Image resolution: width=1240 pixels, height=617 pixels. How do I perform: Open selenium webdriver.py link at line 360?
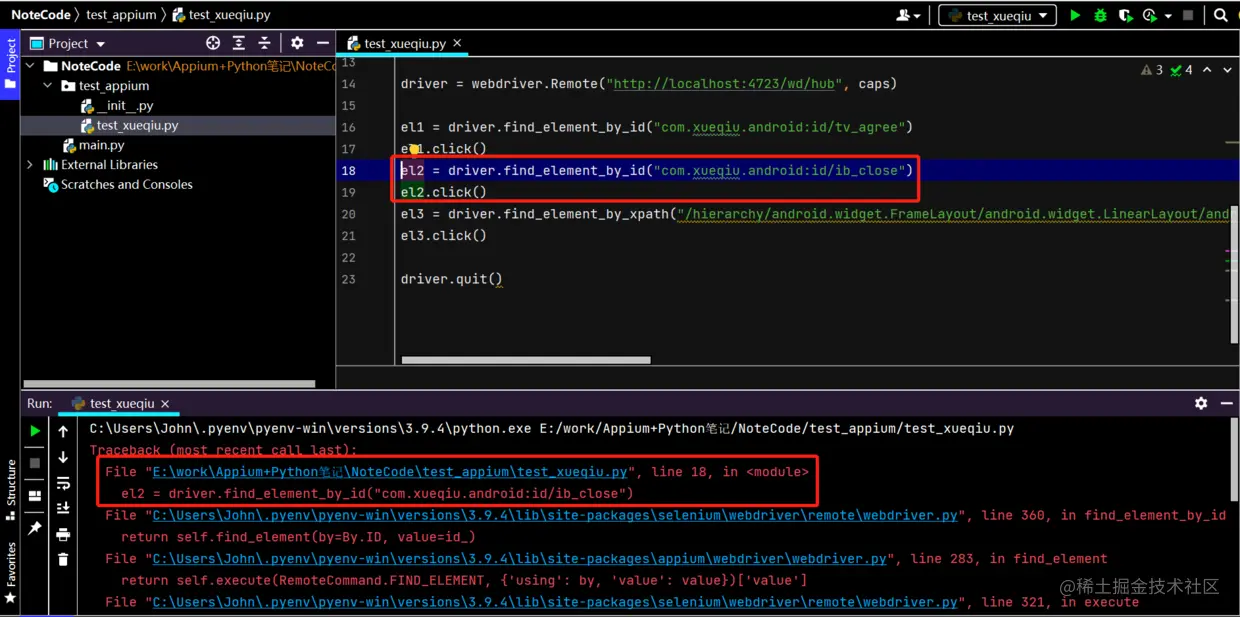point(555,515)
